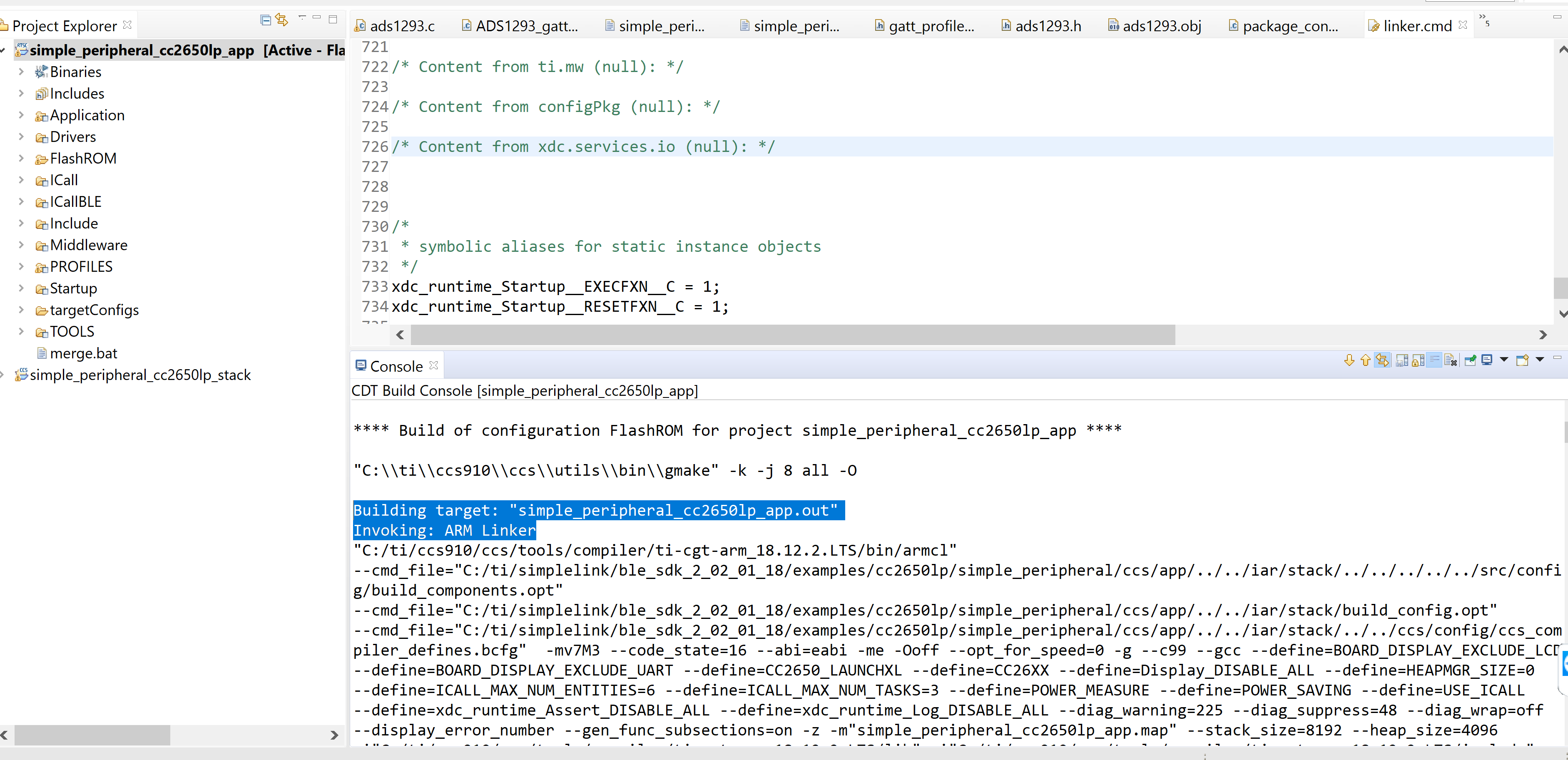Switch to ads1293.c editor tab

[x=402, y=26]
